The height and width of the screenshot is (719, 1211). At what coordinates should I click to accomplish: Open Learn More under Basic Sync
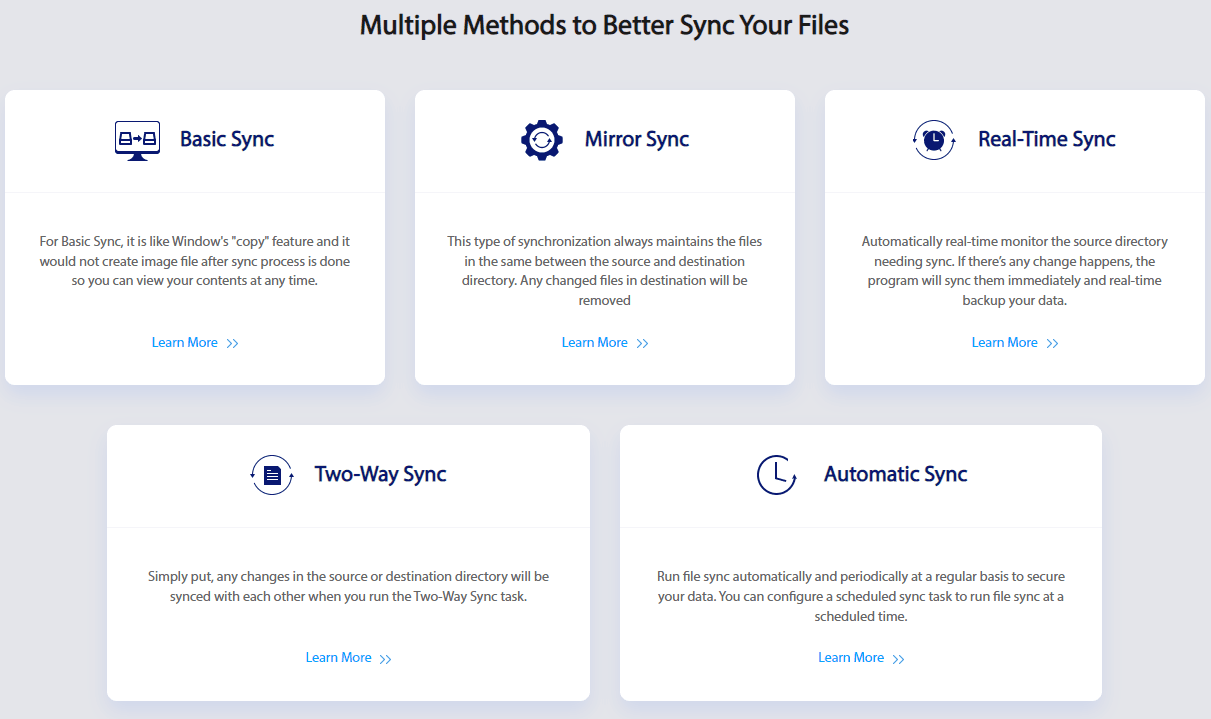point(195,343)
